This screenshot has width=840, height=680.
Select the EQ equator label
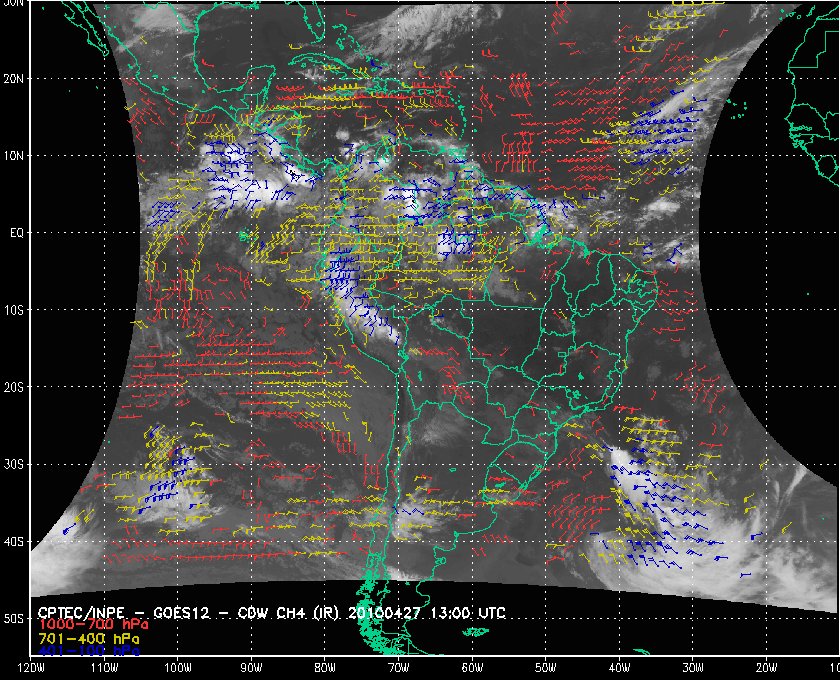[x=17, y=233]
